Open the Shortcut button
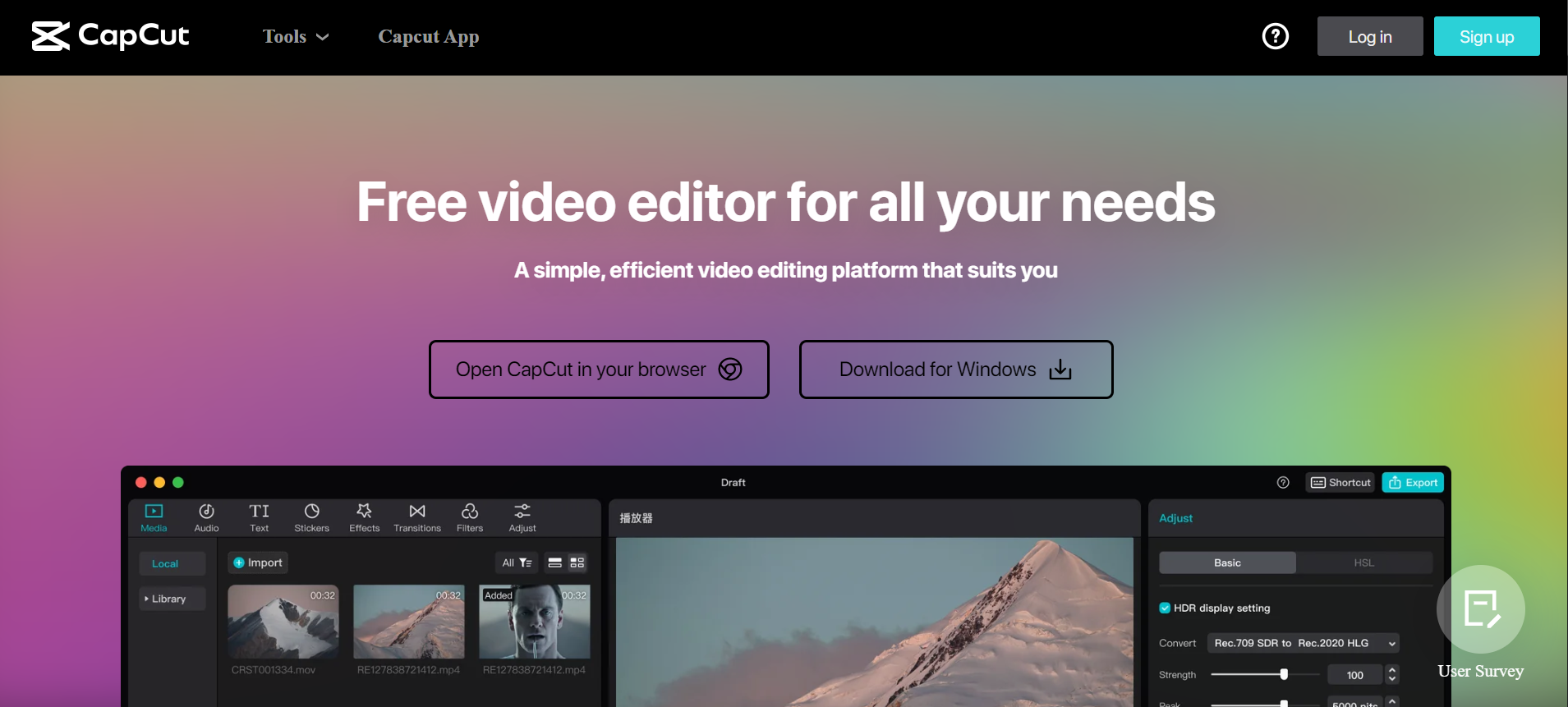1568x707 pixels. click(1340, 483)
